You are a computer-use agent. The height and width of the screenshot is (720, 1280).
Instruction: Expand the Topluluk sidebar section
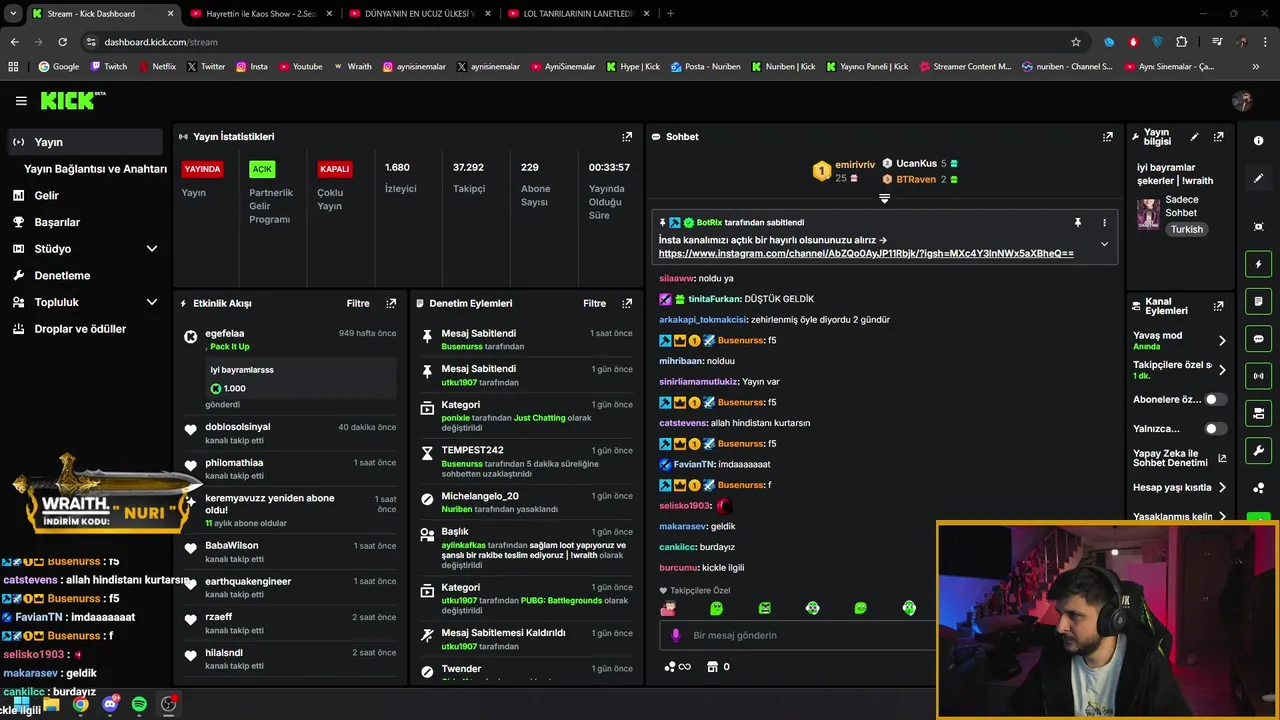click(x=152, y=302)
